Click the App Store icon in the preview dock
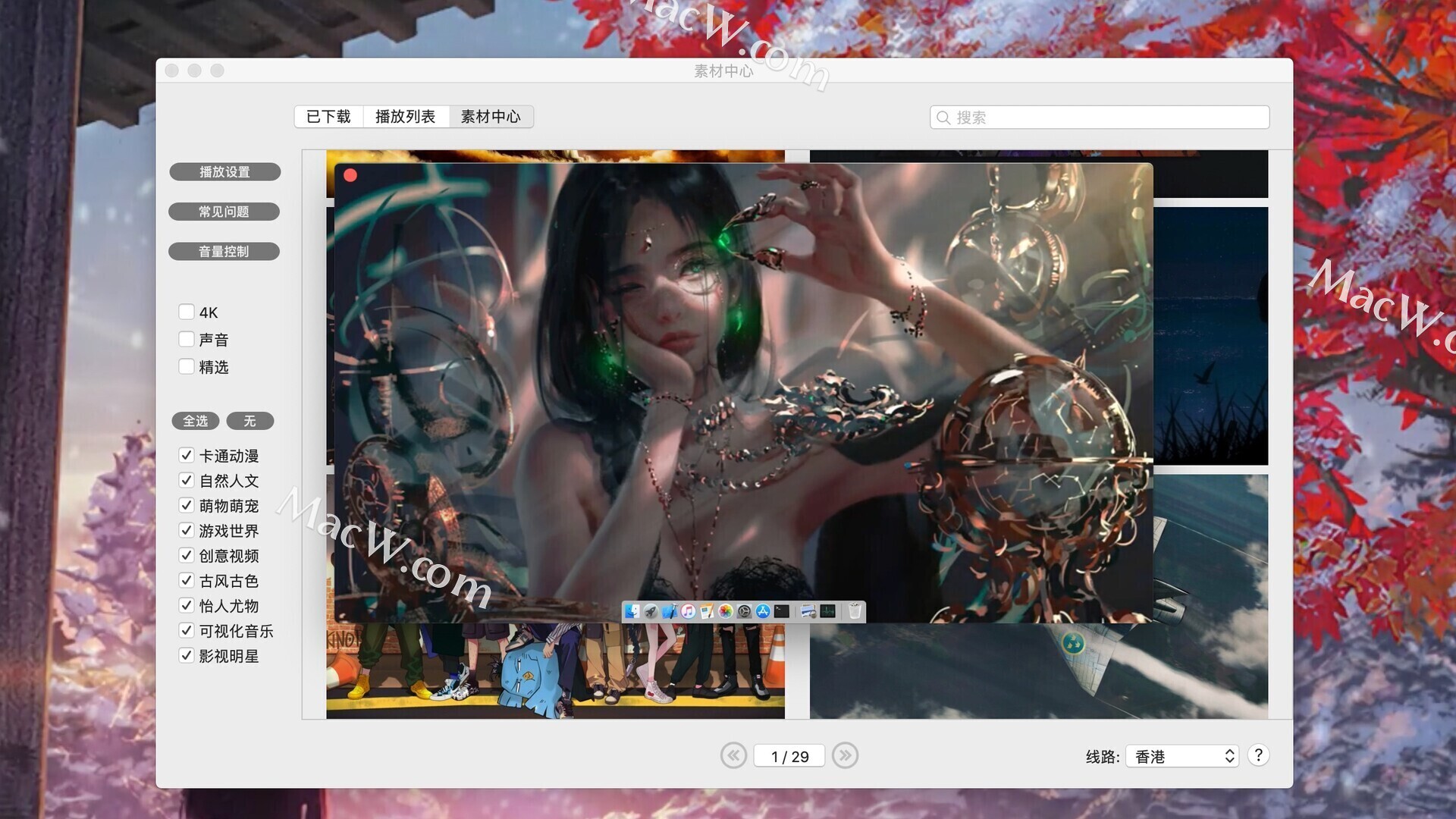 coord(763,611)
